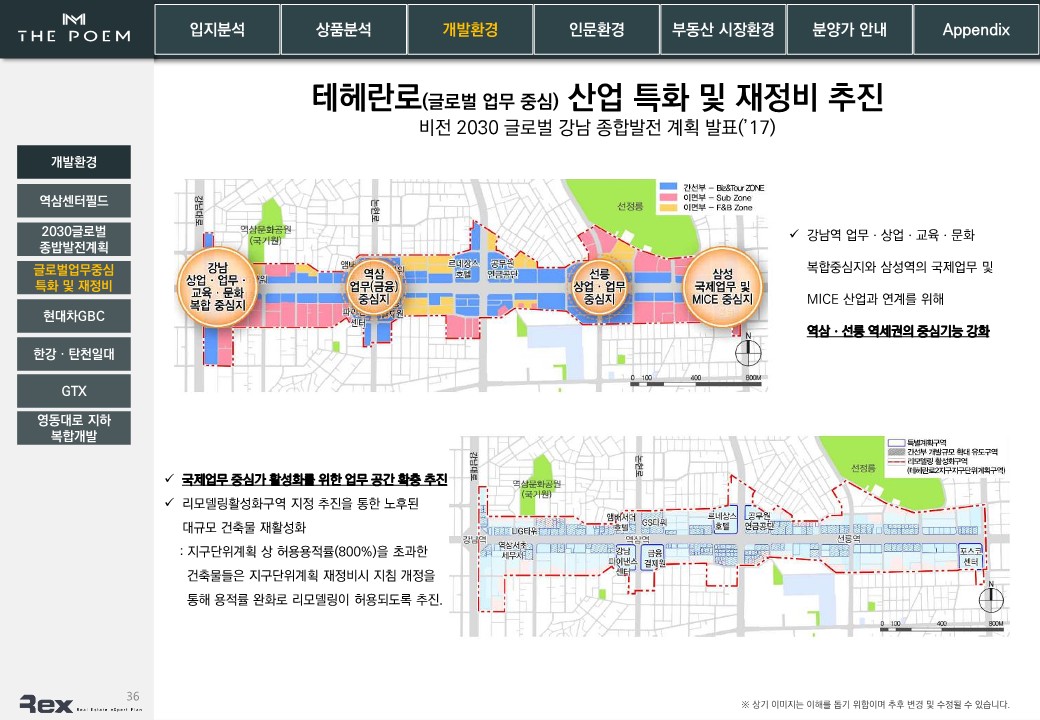Click checkmark beside 강남역 업무·상업 text
The image size is (1040, 720).
click(x=794, y=235)
